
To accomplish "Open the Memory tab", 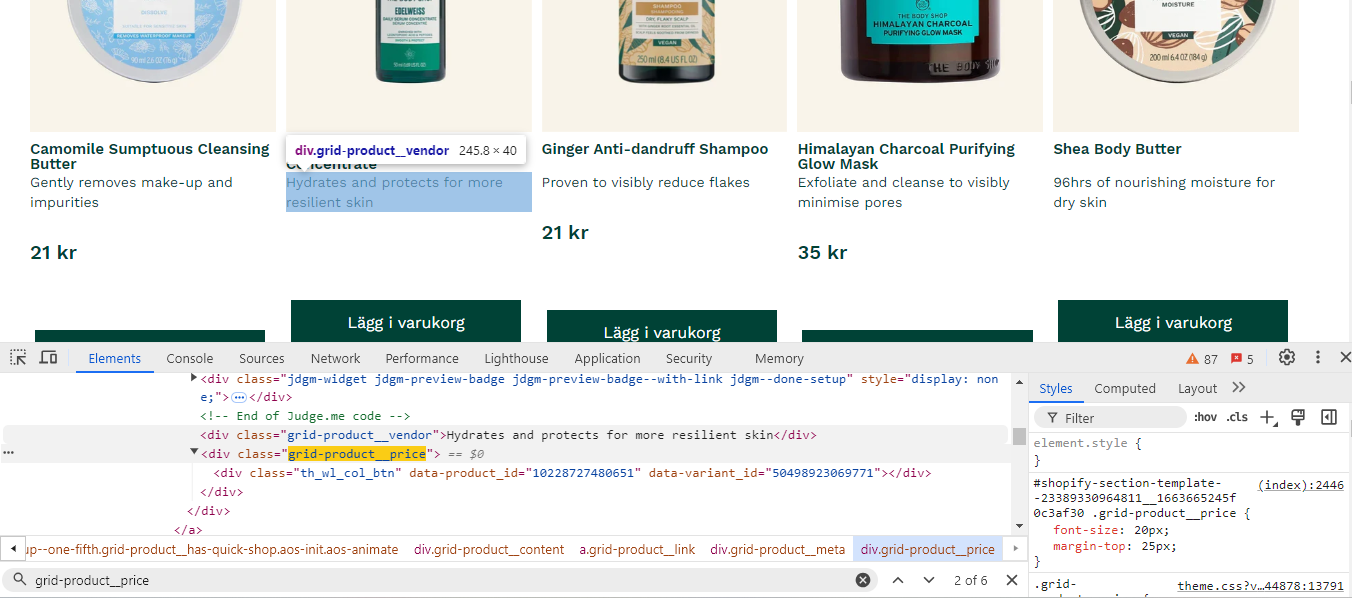I will [779, 359].
